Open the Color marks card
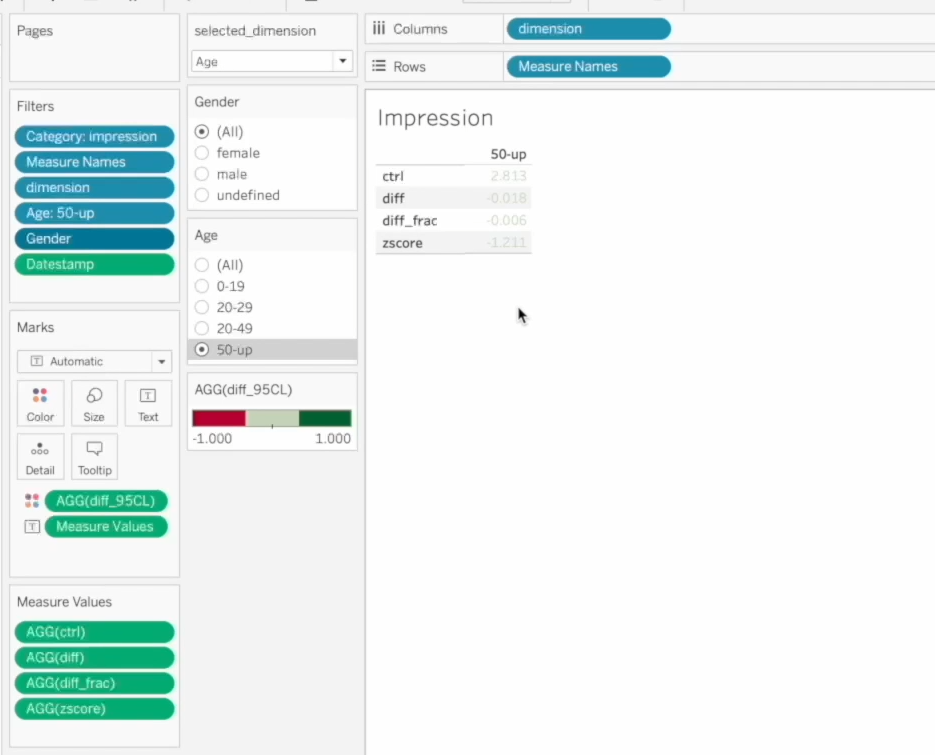This screenshot has width=935, height=755. tap(40, 404)
